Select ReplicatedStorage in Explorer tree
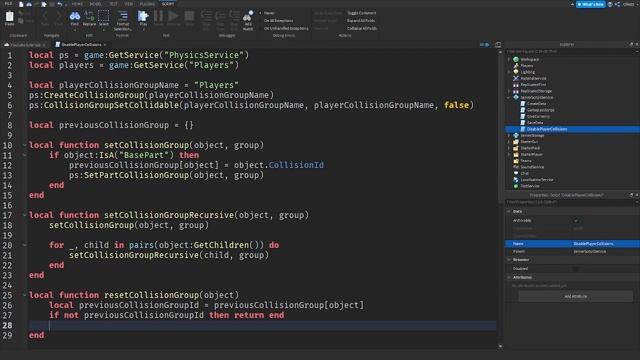This screenshot has width=640, height=360. tap(536, 91)
